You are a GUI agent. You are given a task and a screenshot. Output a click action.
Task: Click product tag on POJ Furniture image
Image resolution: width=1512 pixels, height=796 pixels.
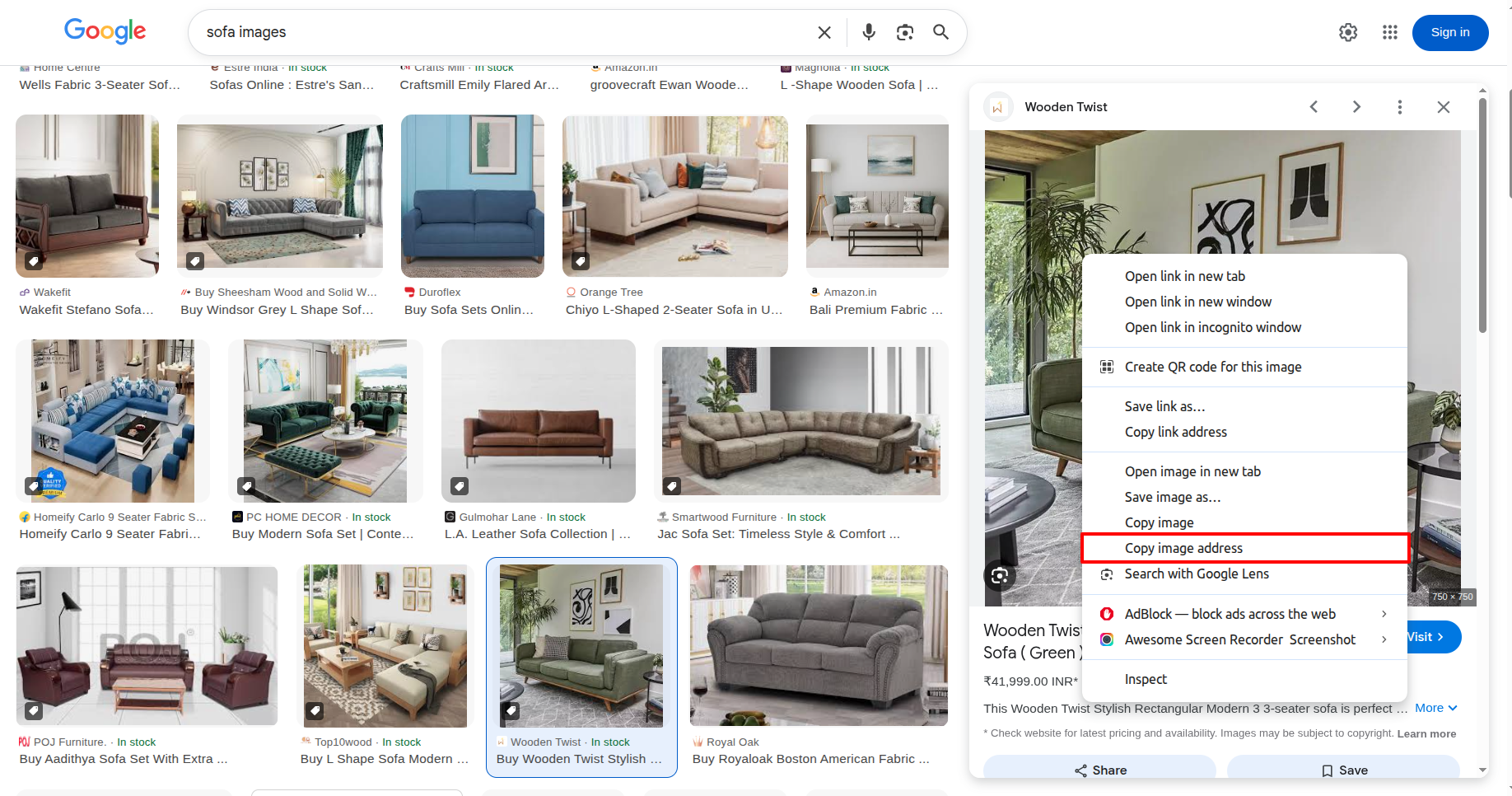tap(33, 710)
